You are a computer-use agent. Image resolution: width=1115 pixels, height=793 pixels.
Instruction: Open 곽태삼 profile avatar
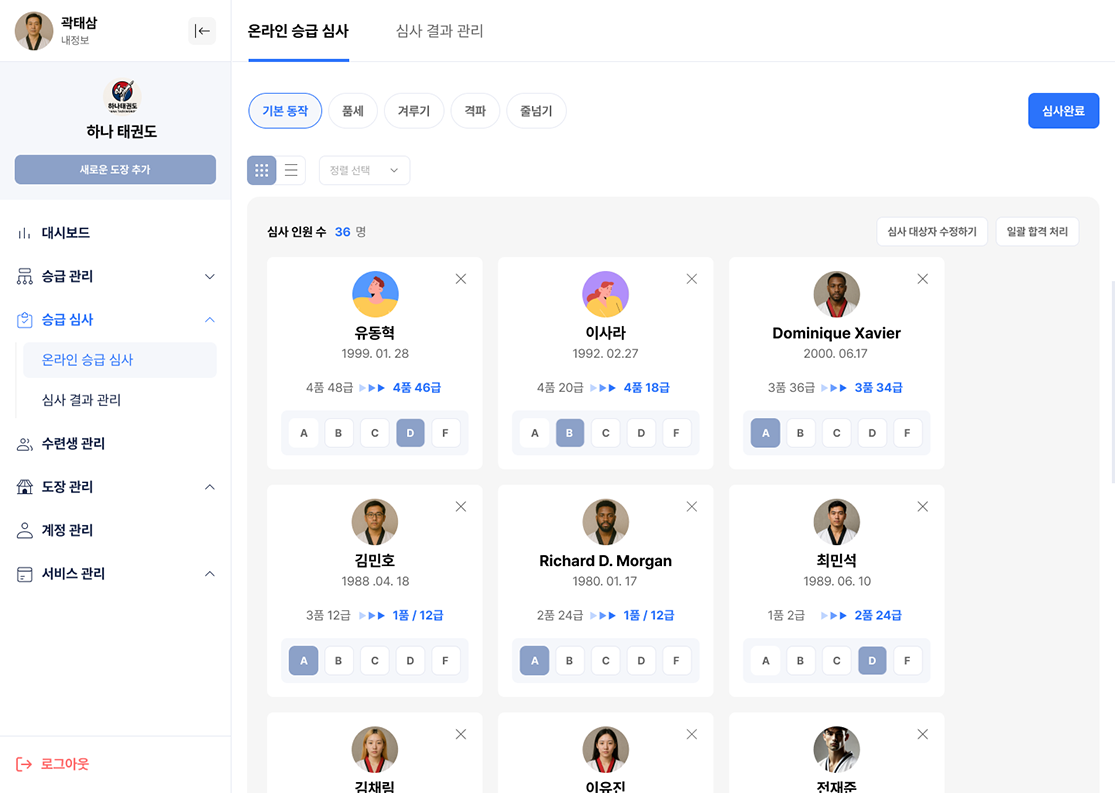point(34,31)
